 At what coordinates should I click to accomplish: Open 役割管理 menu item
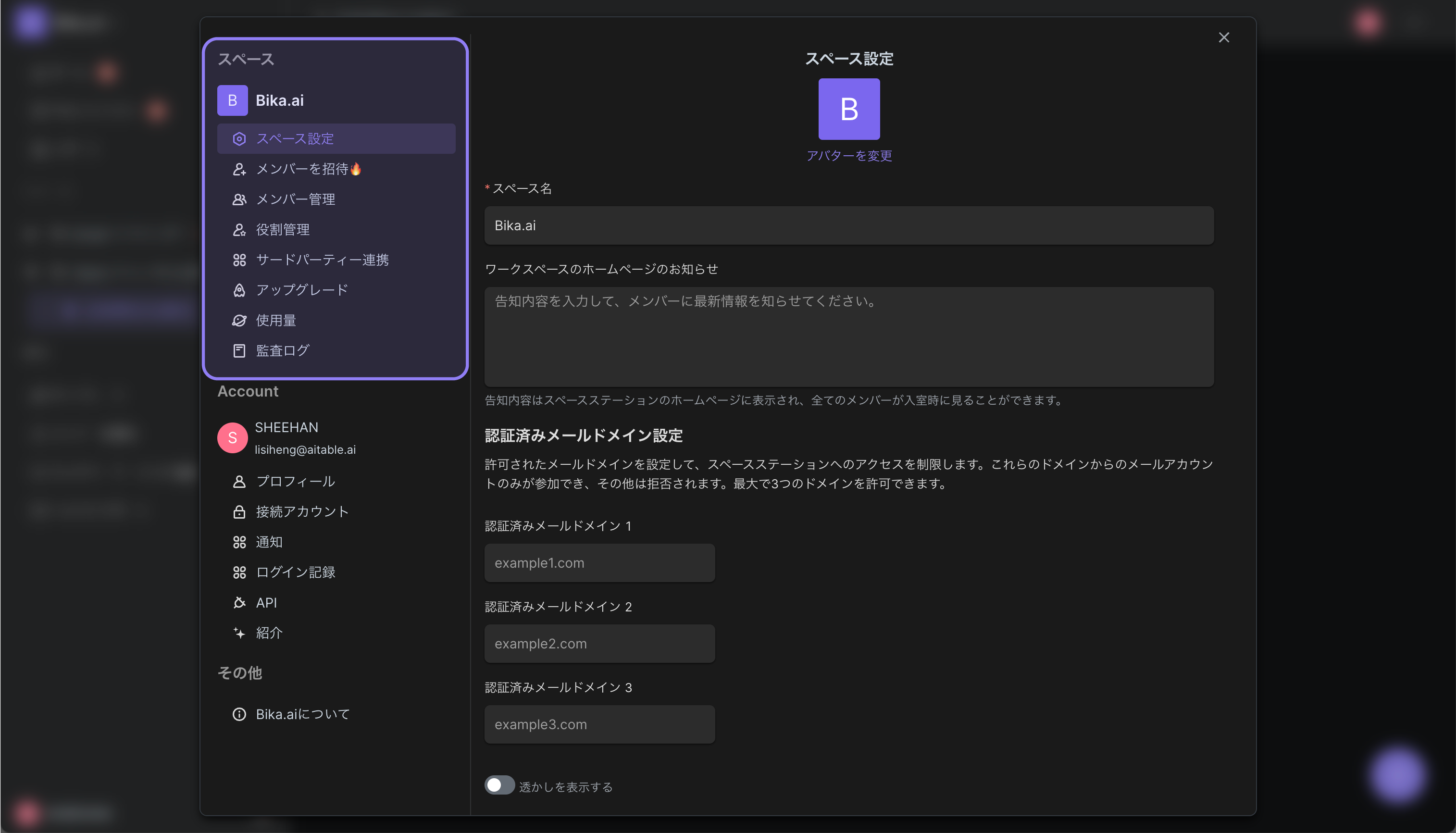click(336, 230)
